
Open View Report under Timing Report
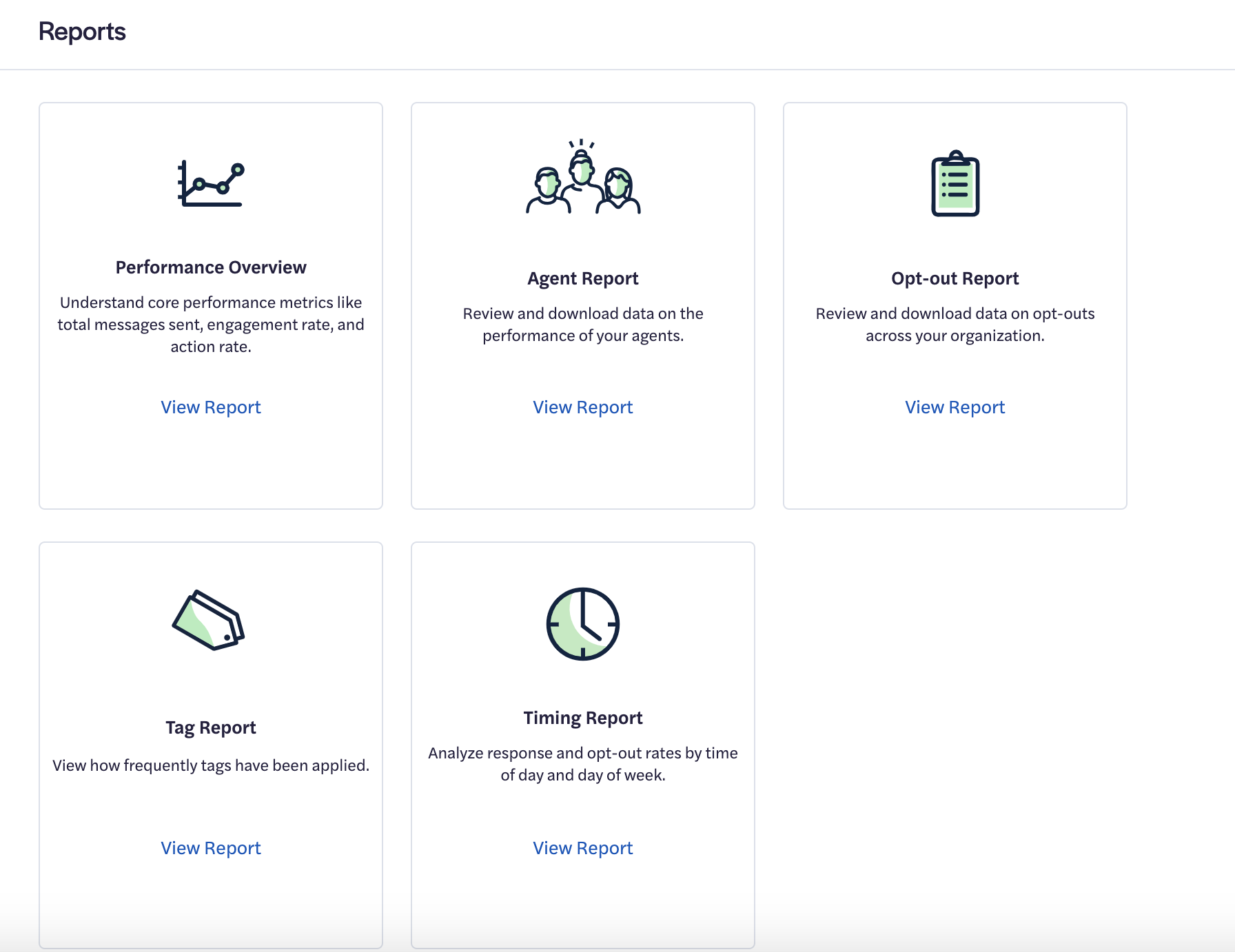coord(583,848)
